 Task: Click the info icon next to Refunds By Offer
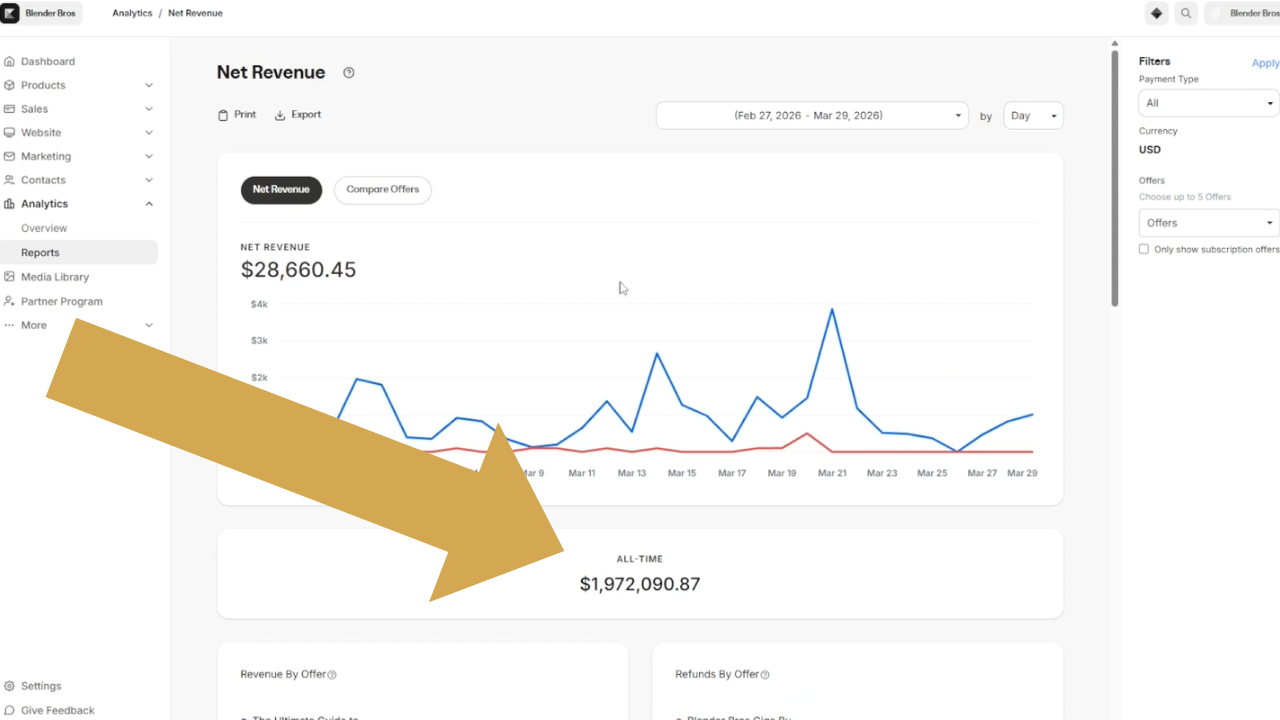pos(765,675)
